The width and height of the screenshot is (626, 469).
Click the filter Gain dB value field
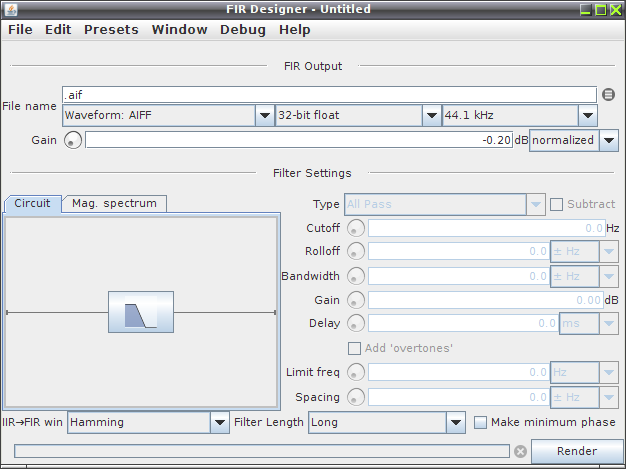[486, 300]
